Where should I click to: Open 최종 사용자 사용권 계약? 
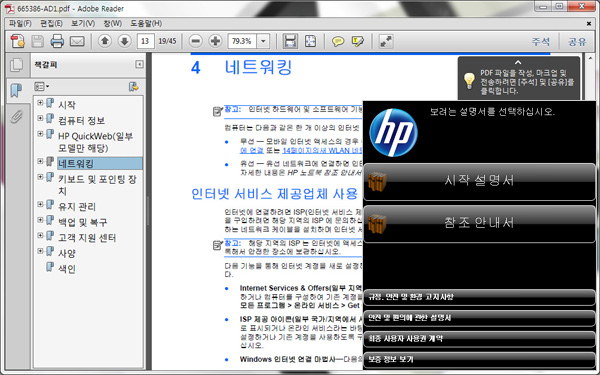(479, 339)
